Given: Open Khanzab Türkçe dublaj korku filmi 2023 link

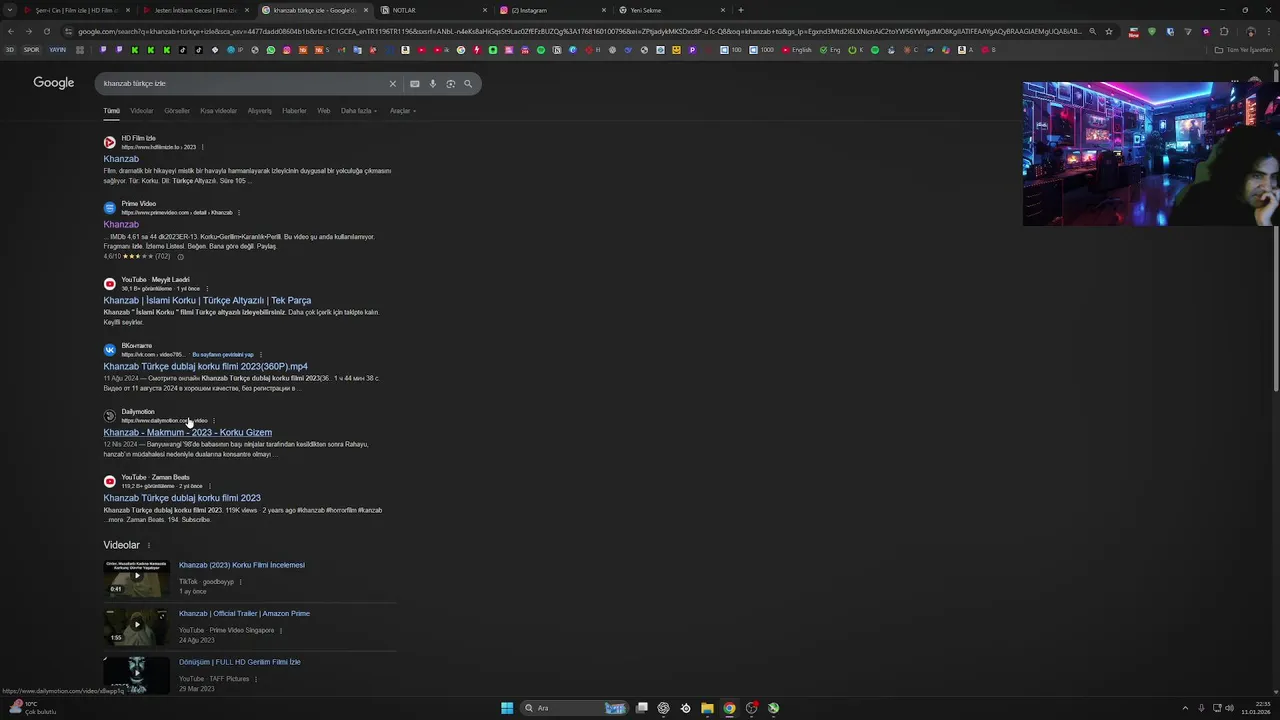Looking at the screenshot, I should 182,498.
